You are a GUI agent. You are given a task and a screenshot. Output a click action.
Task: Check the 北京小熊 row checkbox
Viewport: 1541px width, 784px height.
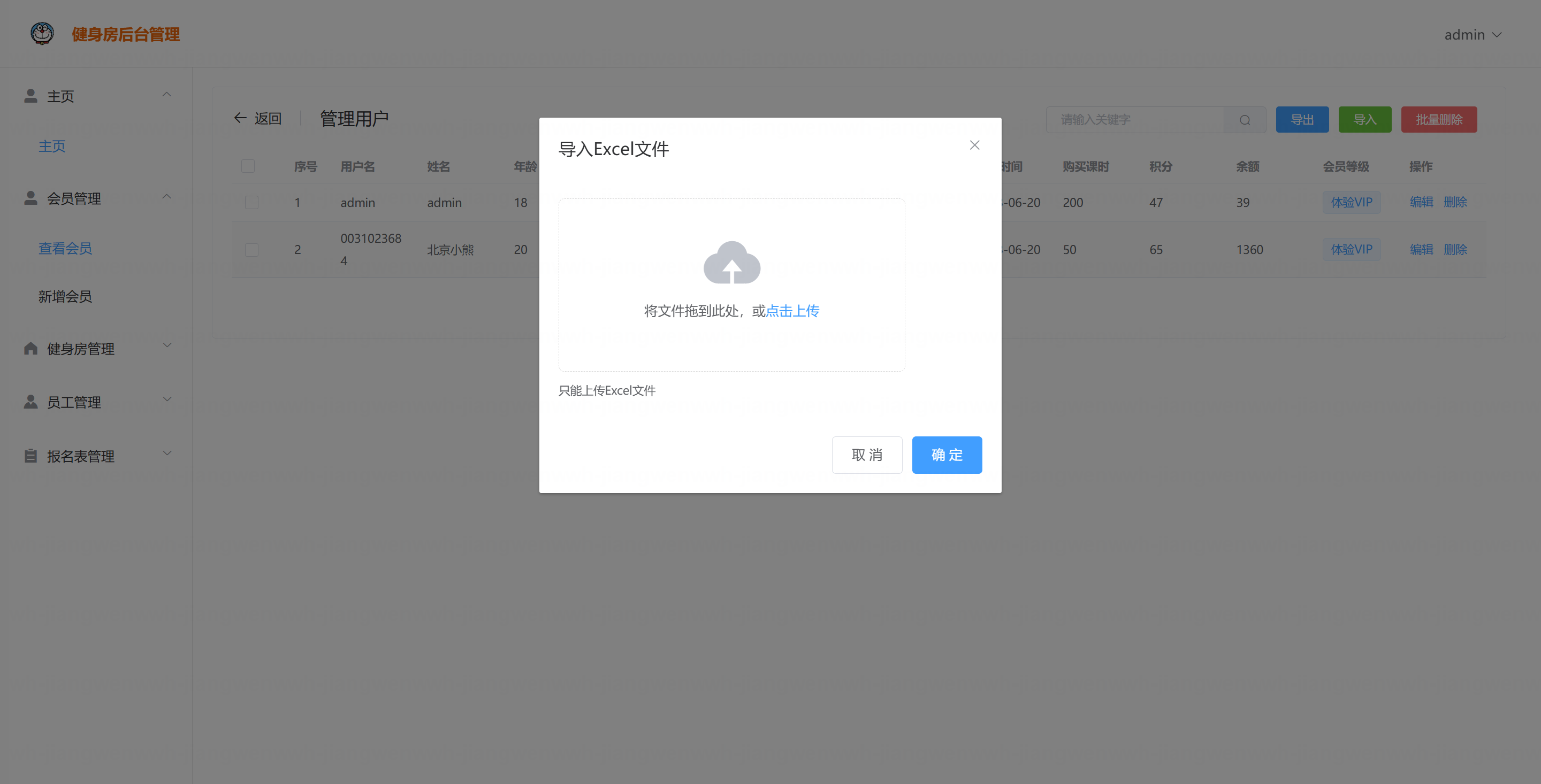coord(251,250)
